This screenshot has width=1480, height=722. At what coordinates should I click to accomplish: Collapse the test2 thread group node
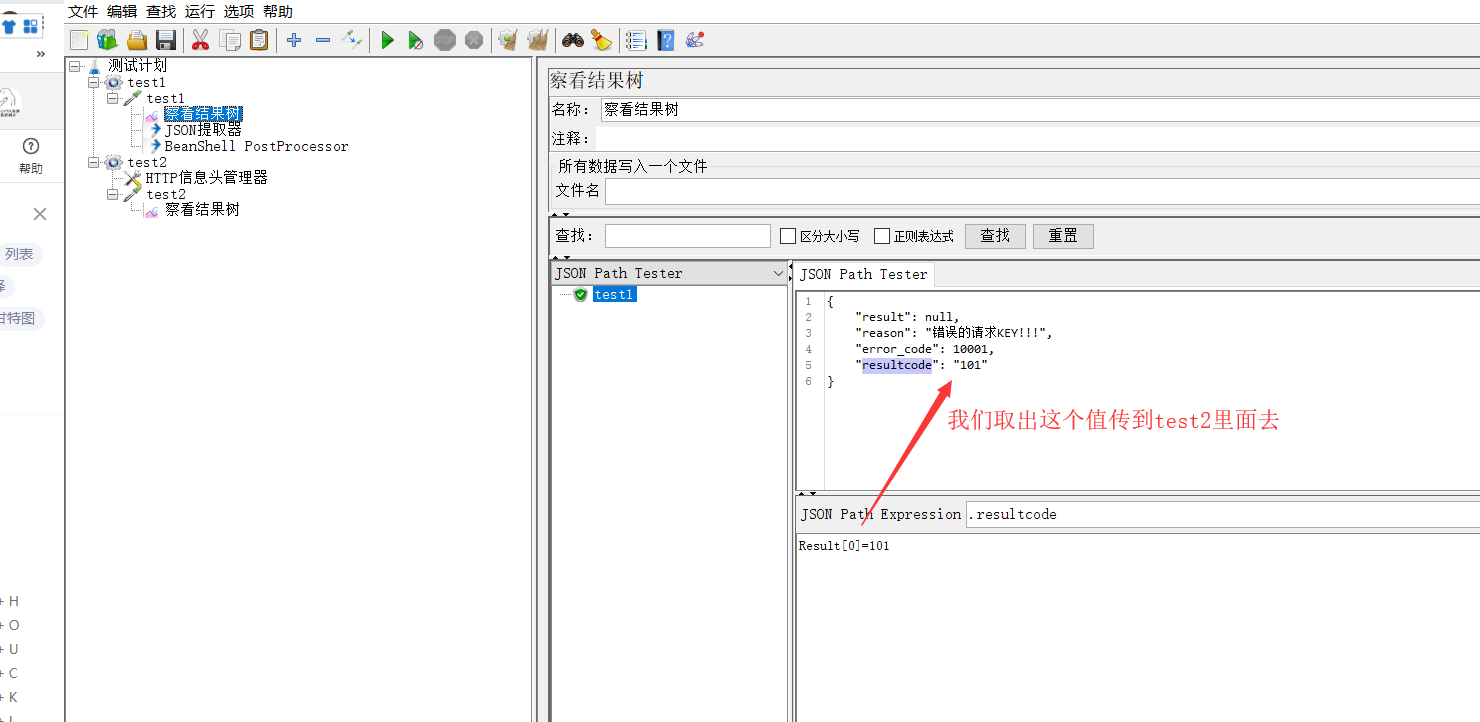[x=94, y=162]
